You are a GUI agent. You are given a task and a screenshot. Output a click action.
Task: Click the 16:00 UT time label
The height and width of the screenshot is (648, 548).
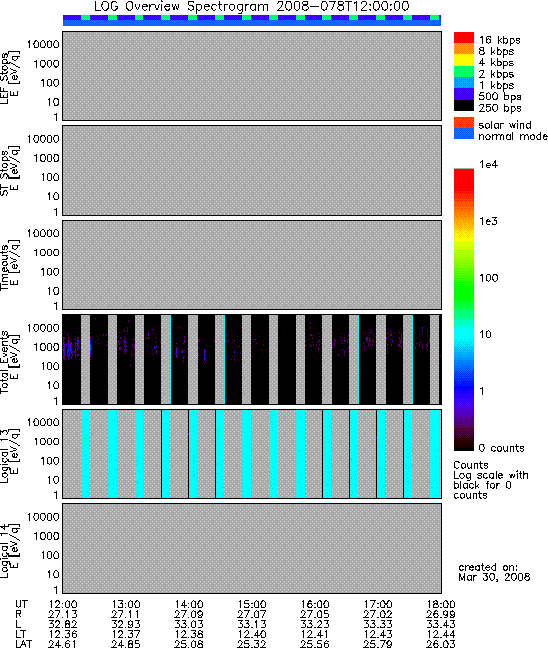(315, 605)
